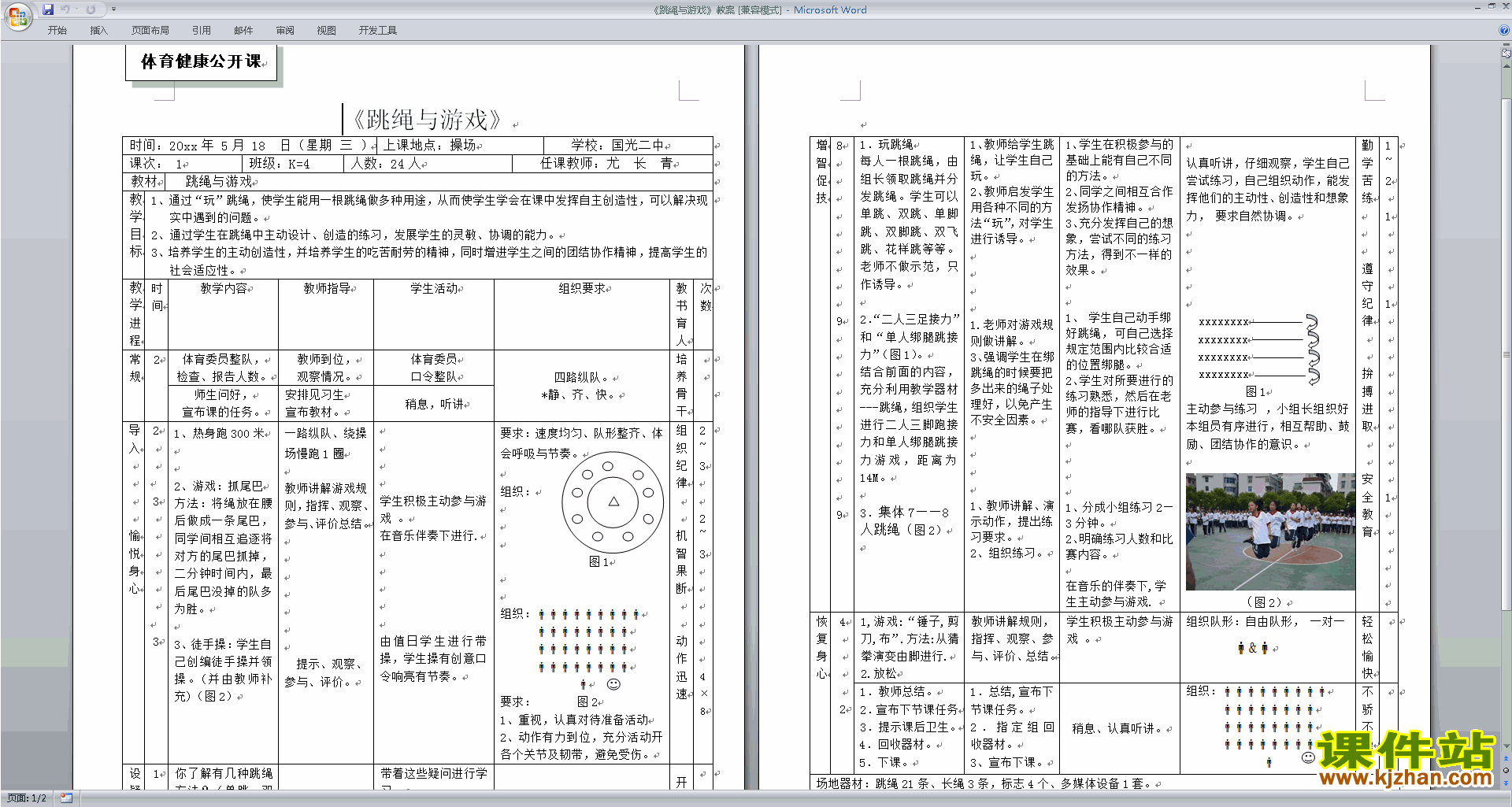Viewport: 1512px width, 807px height.
Task: Click the 体育健康公开课 header text box
Action: click(x=201, y=61)
